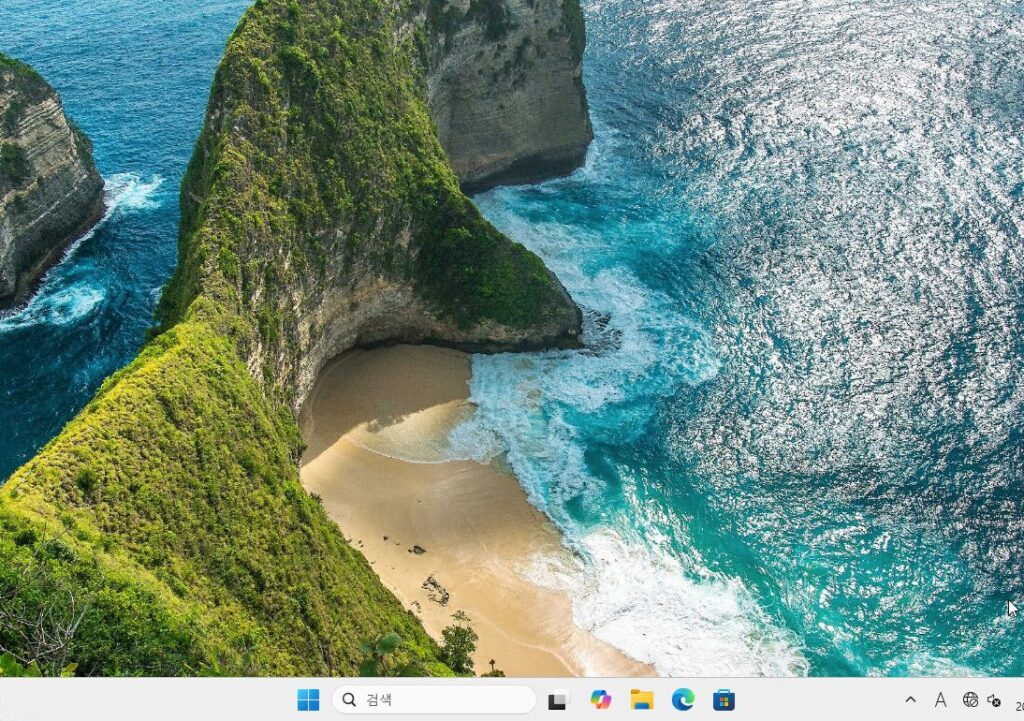This screenshot has width=1024, height=721.
Task: Open File Explorer from taskbar
Action: (x=641, y=700)
